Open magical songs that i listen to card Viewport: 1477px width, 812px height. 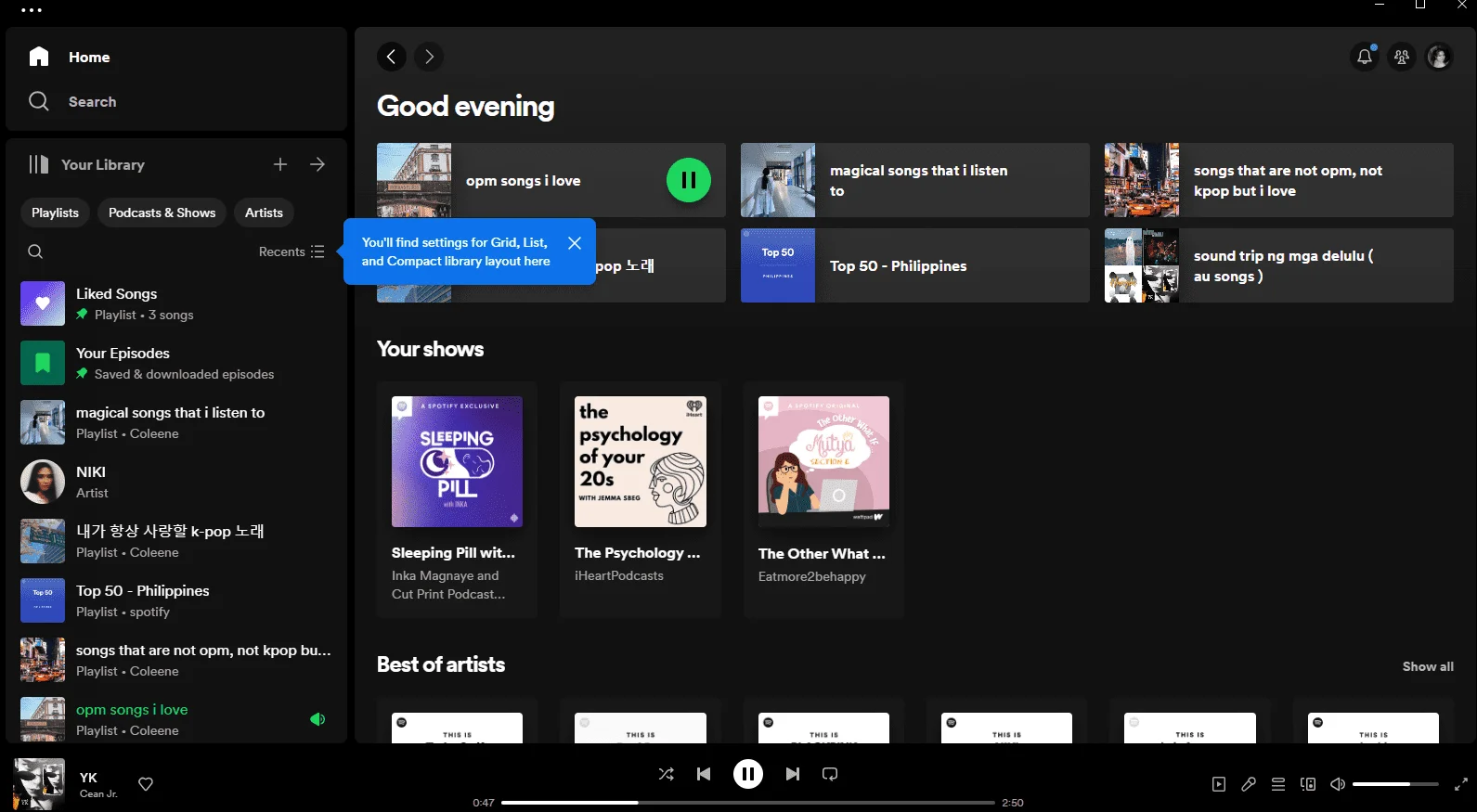[915, 180]
